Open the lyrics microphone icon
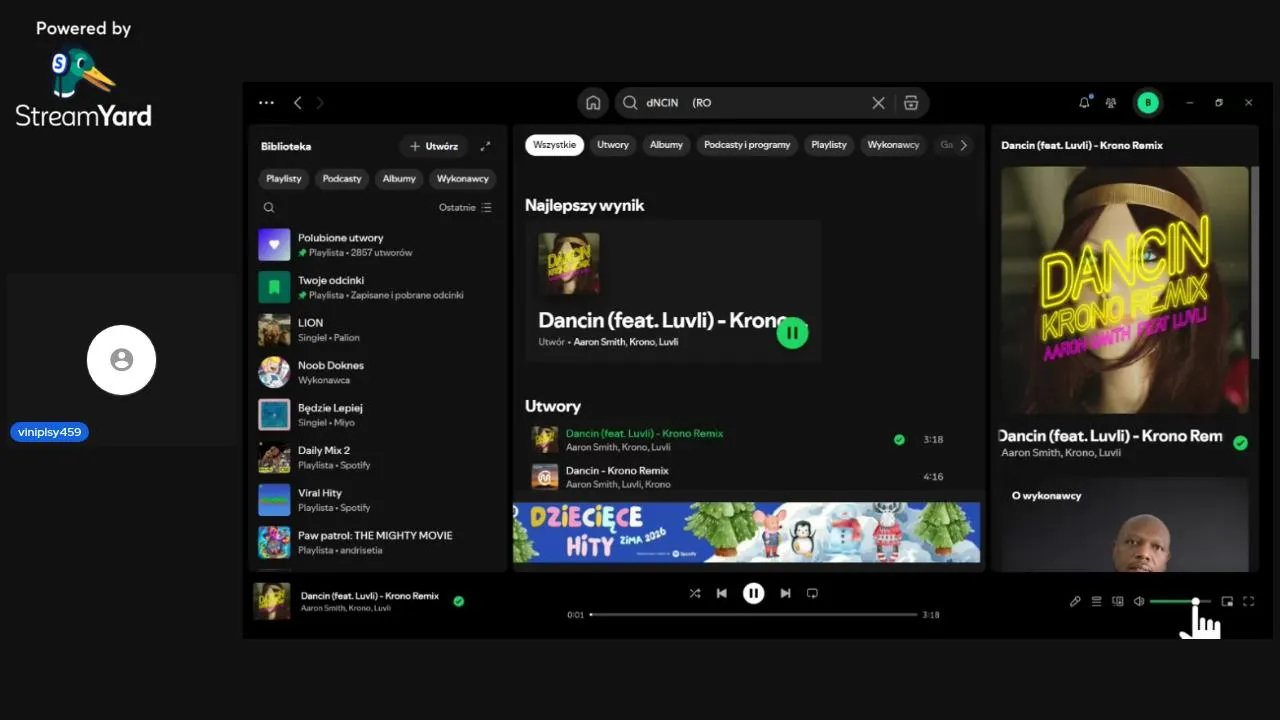The height and width of the screenshot is (720, 1280). [x=1075, y=601]
